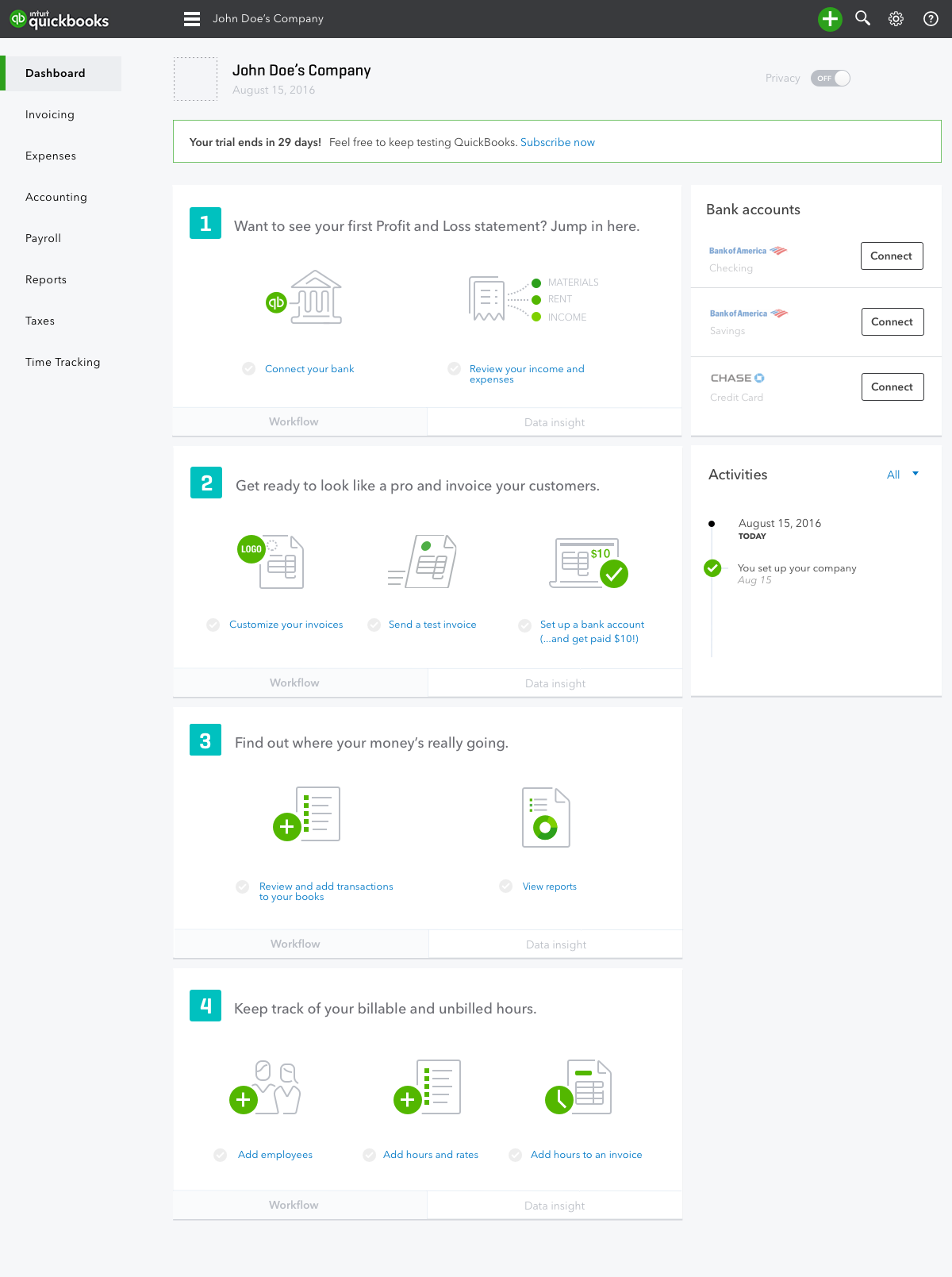The width and height of the screenshot is (952, 1277).
Task: Click the Add hours to an invoice link
Action: pyautogui.click(x=586, y=1155)
